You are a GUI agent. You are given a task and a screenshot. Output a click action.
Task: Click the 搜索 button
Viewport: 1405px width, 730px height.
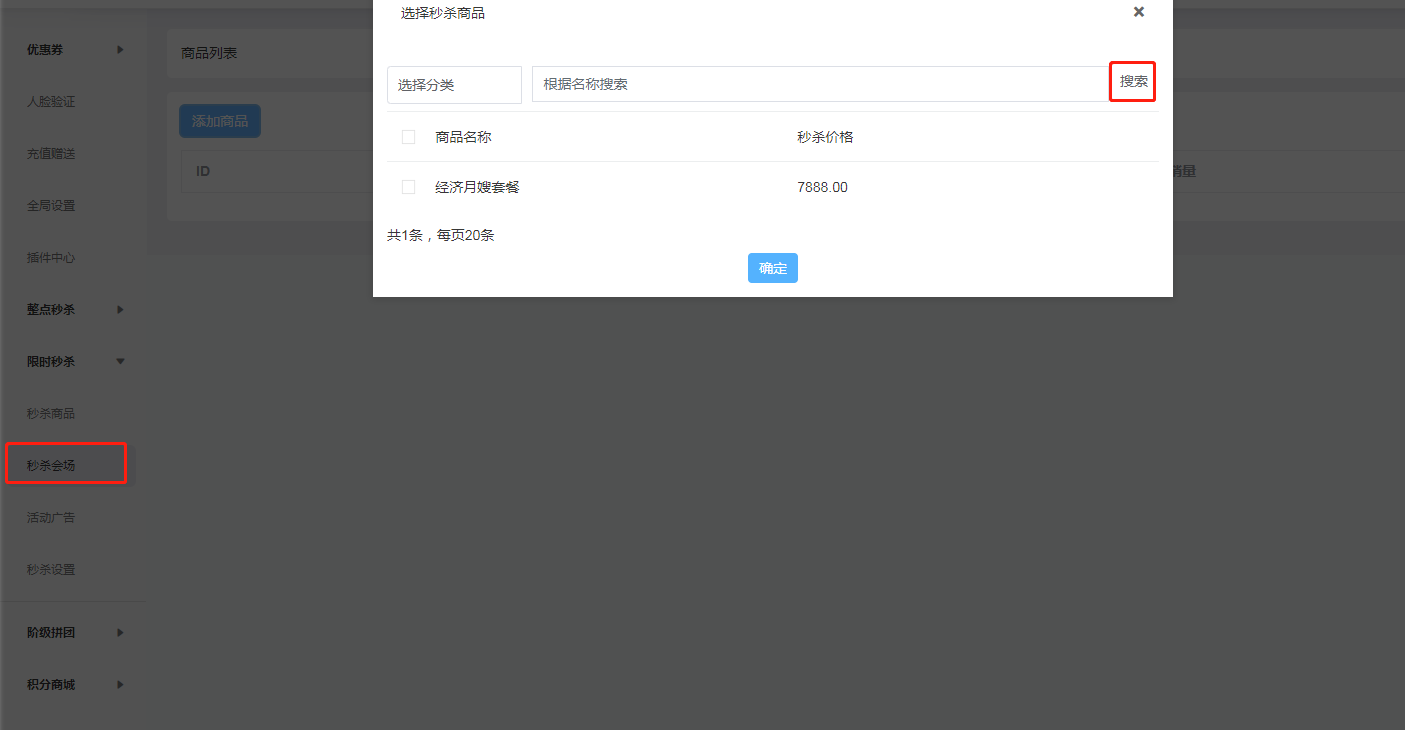tap(1133, 81)
